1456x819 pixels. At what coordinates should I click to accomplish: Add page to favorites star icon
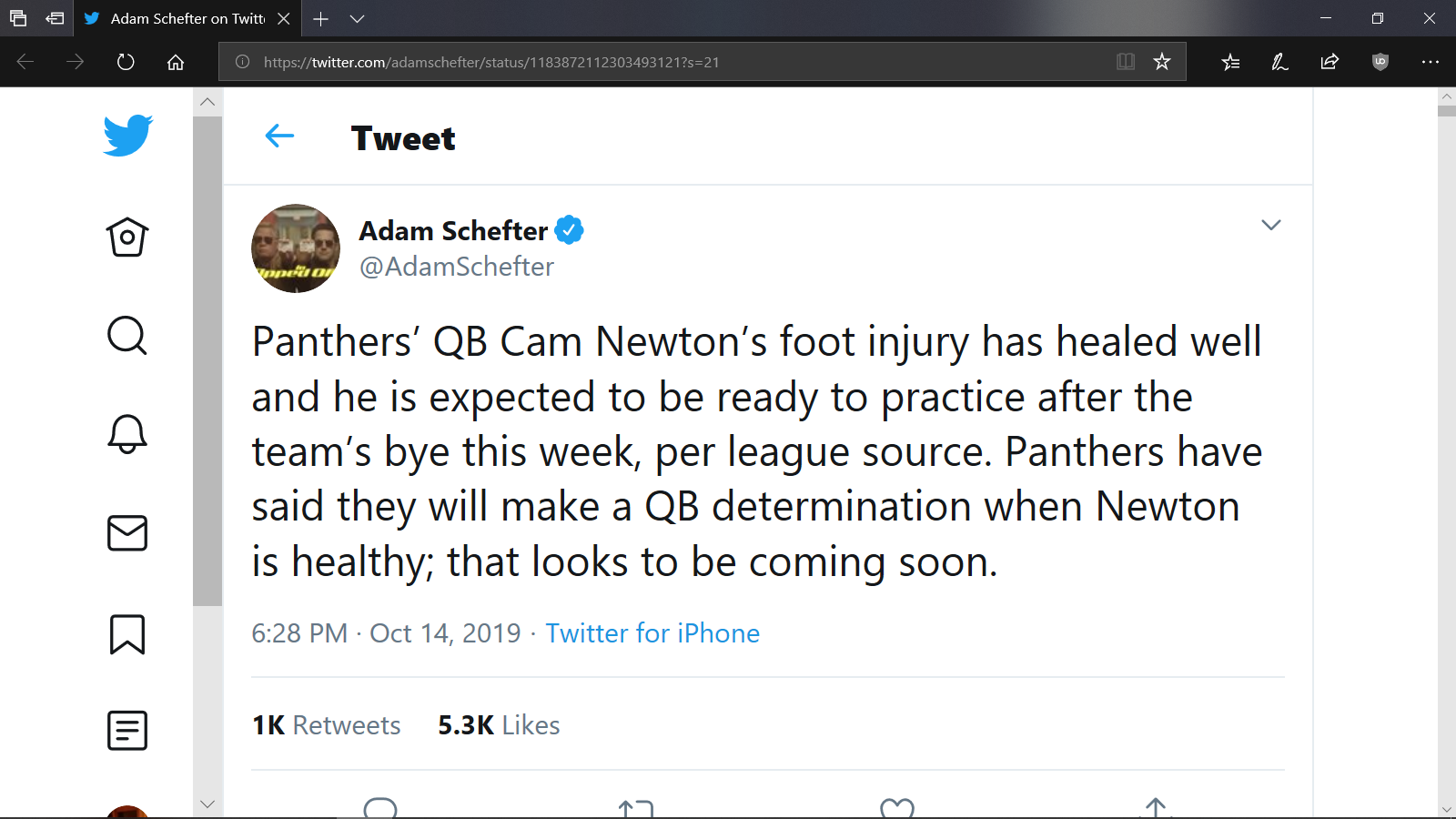tap(1162, 62)
